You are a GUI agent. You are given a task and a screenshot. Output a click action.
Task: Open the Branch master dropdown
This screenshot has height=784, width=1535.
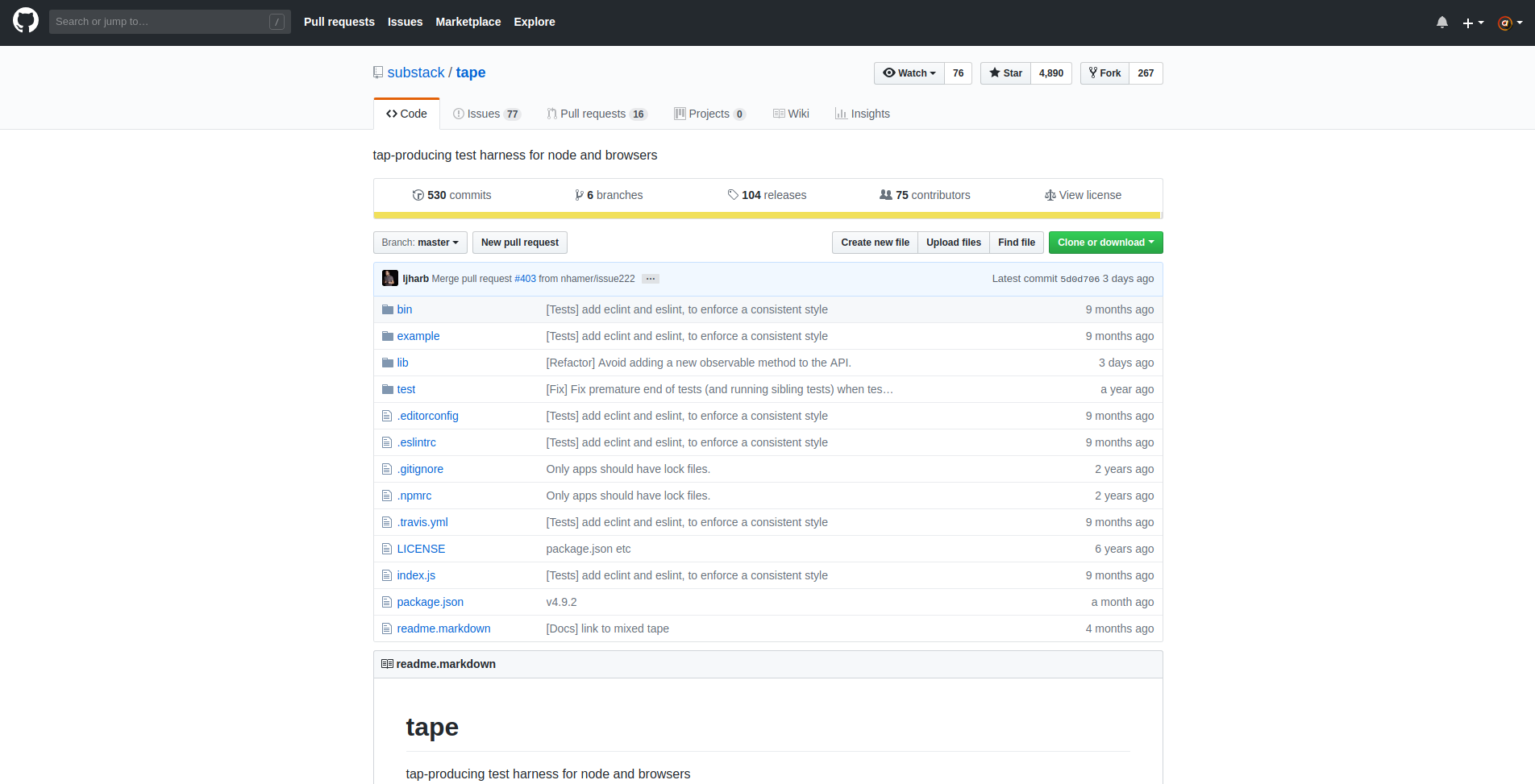tap(420, 243)
